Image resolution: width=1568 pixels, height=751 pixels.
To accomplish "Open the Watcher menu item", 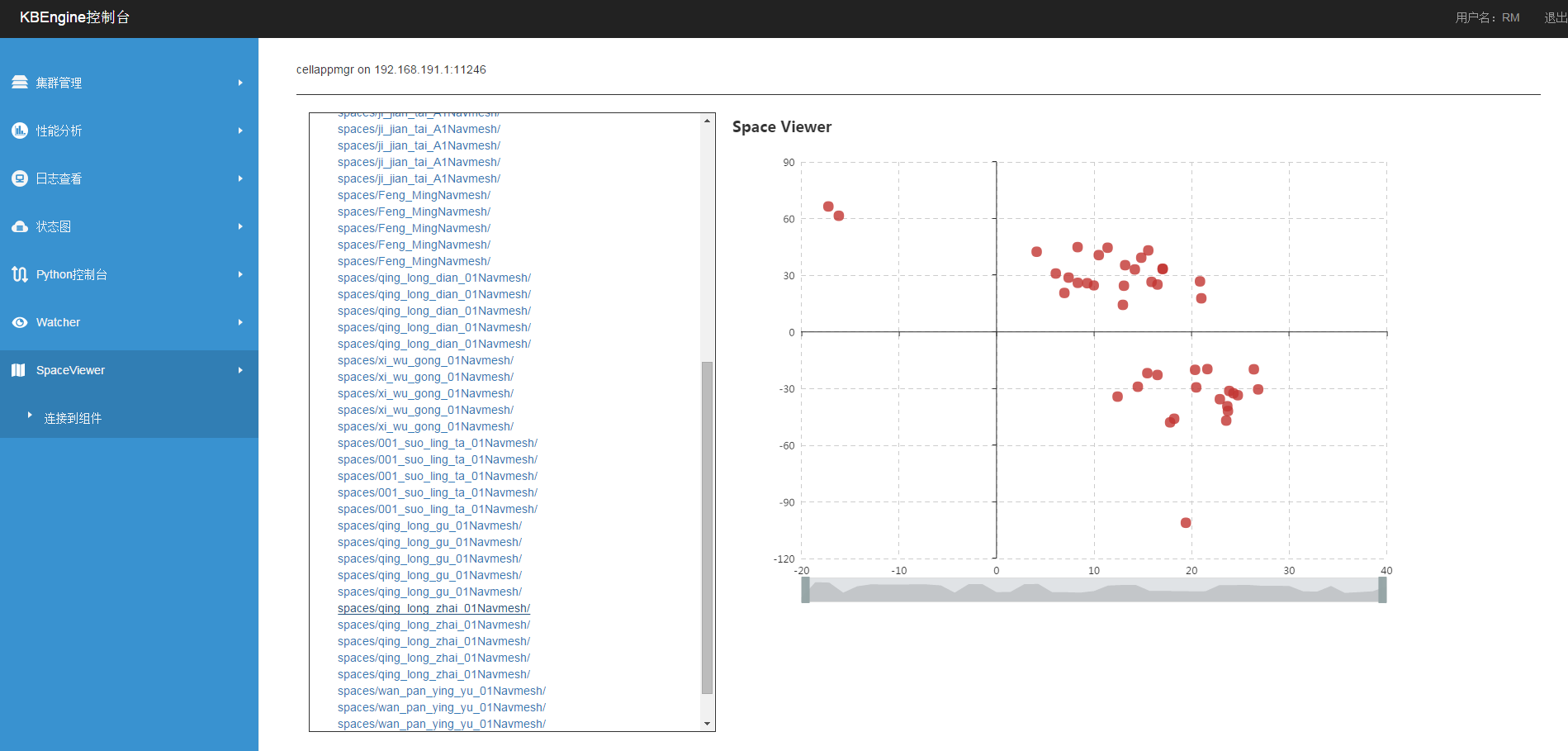I will click(129, 322).
